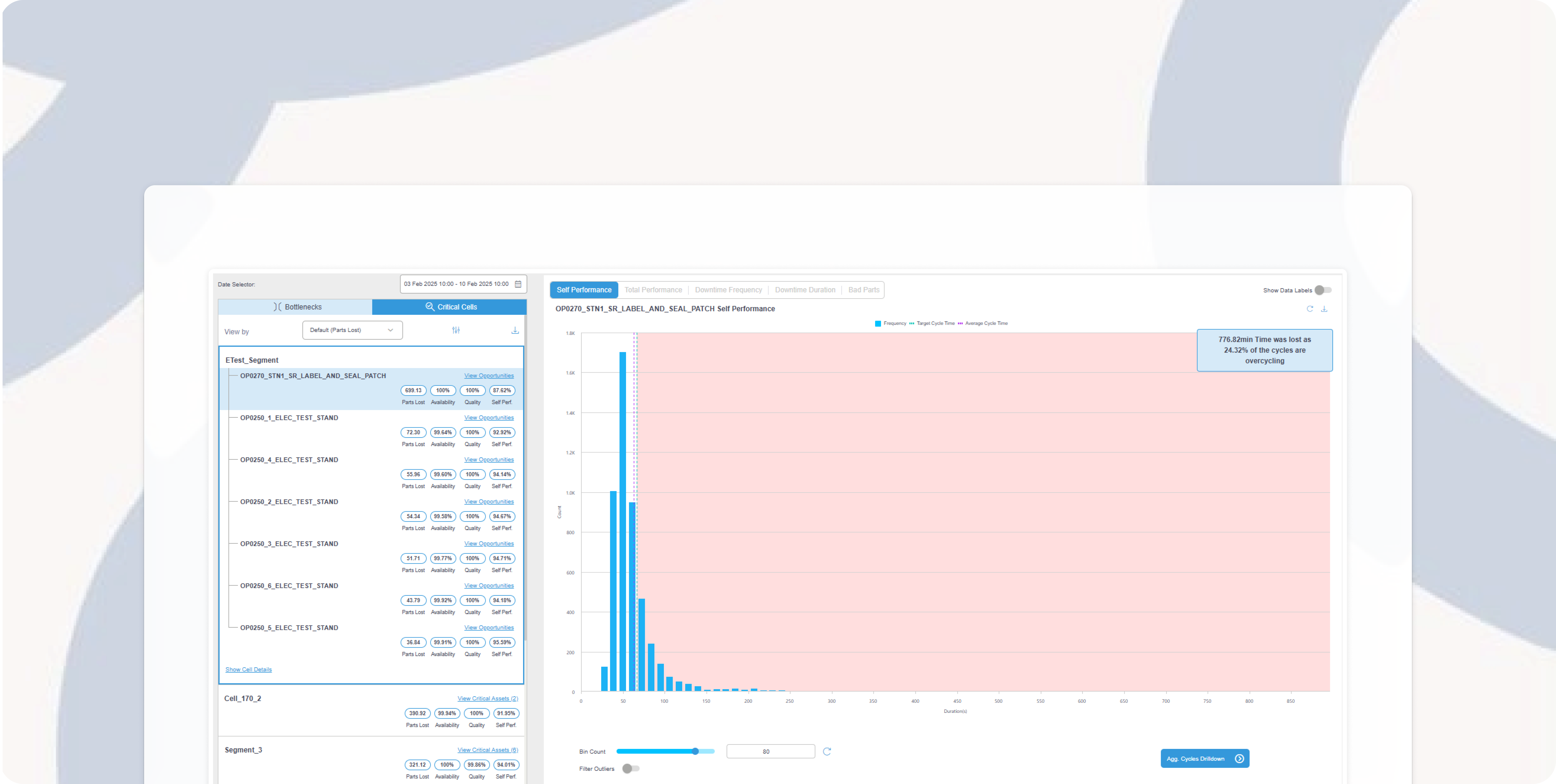The width and height of the screenshot is (1556, 784).
Task: Click the 87.62% Self Perf. value
Action: (x=502, y=391)
